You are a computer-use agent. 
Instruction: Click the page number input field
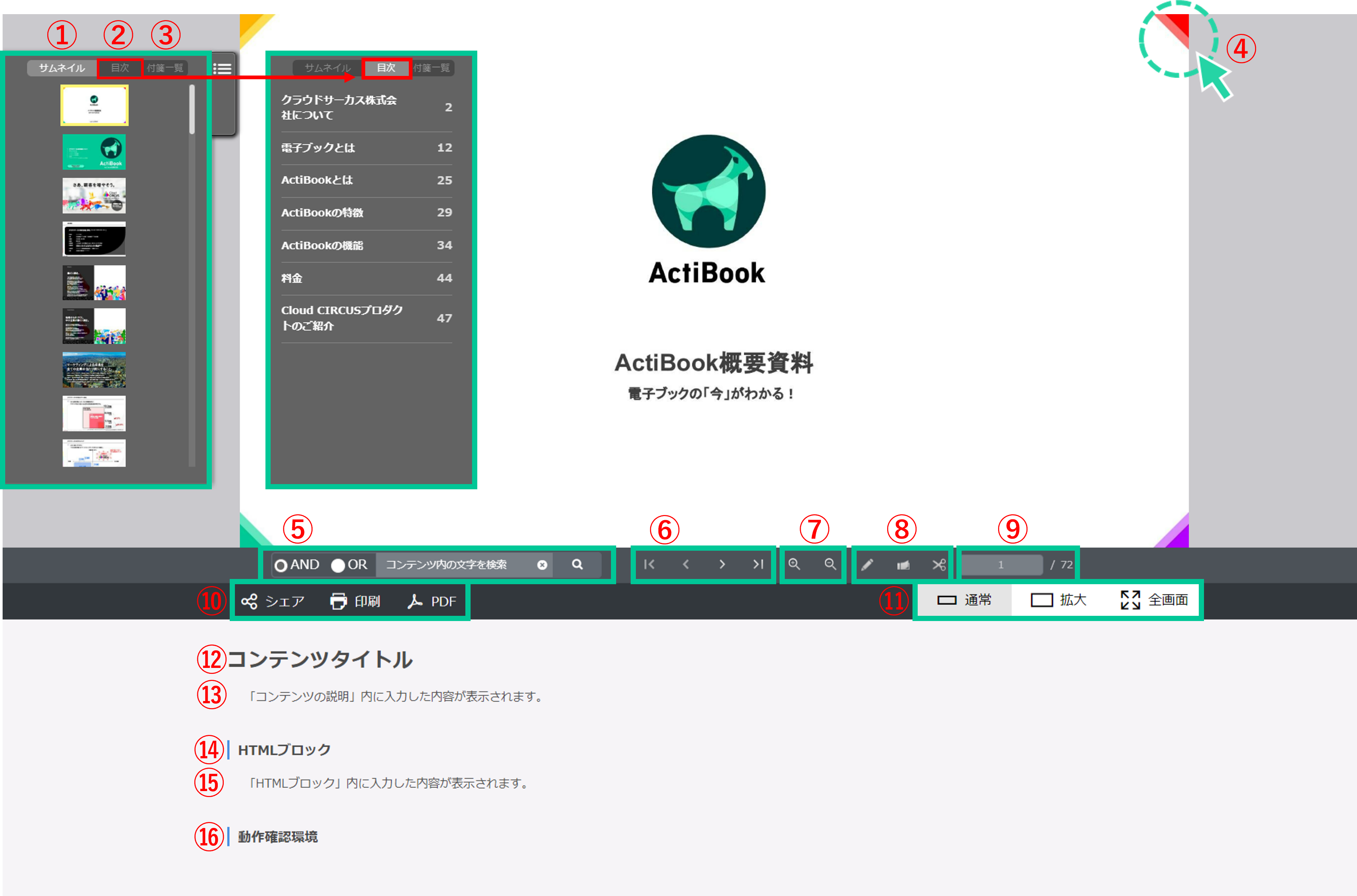coord(1001,565)
